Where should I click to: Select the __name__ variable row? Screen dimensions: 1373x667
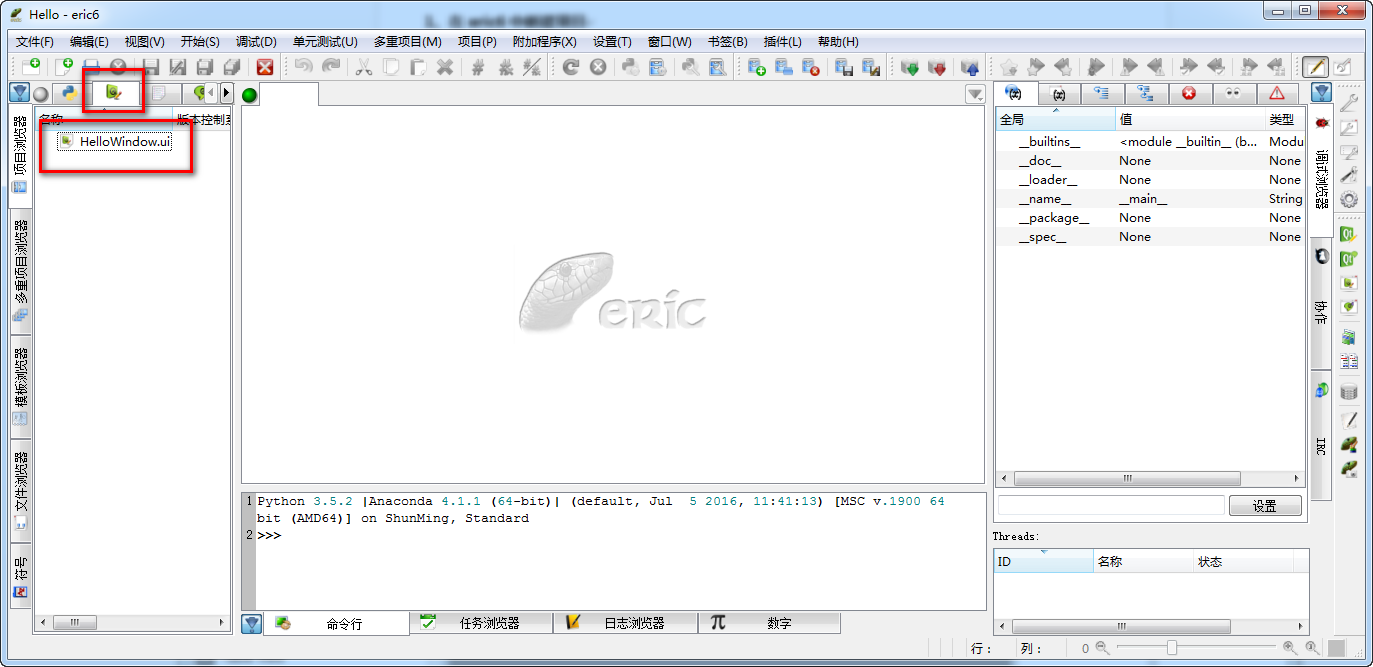[1150, 199]
